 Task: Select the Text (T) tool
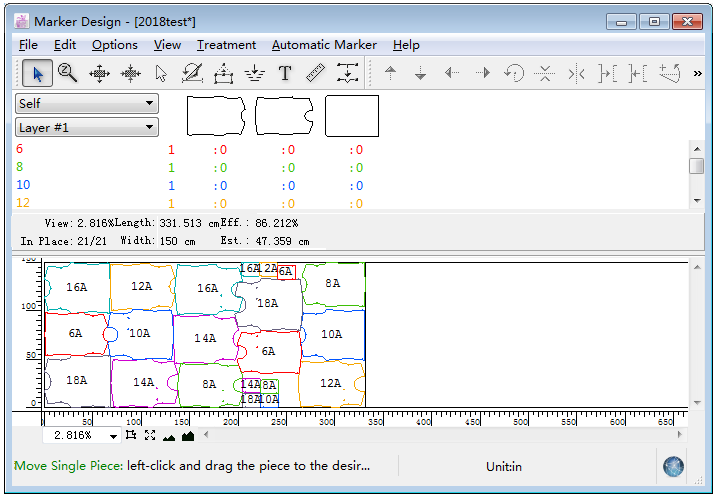(285, 73)
